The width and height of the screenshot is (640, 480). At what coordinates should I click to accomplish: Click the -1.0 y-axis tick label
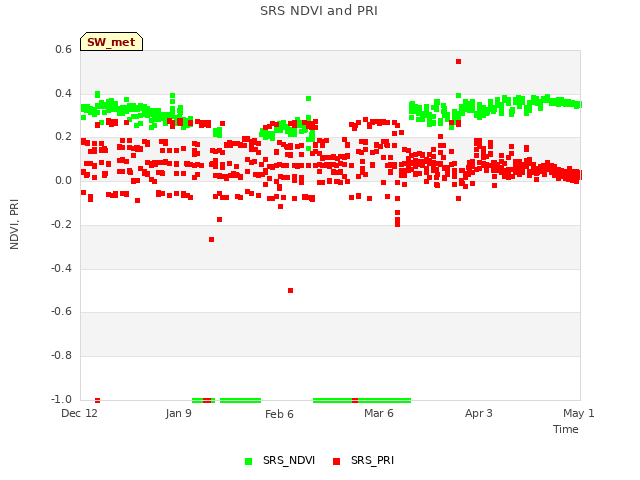(61, 399)
